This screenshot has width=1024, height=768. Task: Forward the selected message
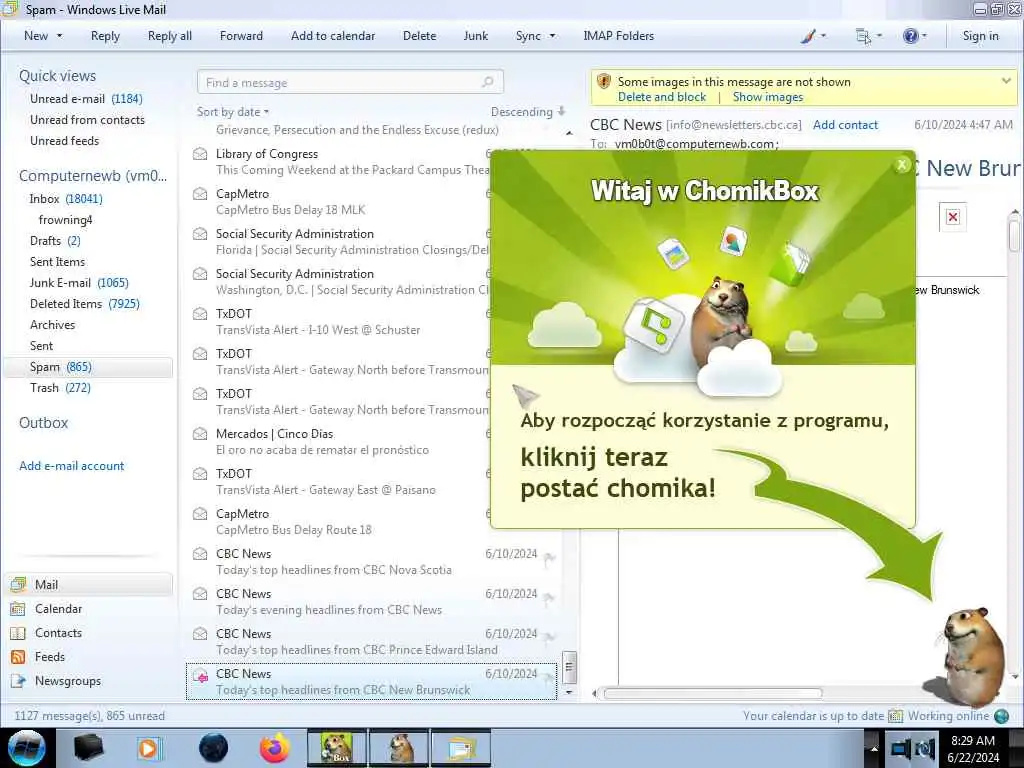[241, 36]
